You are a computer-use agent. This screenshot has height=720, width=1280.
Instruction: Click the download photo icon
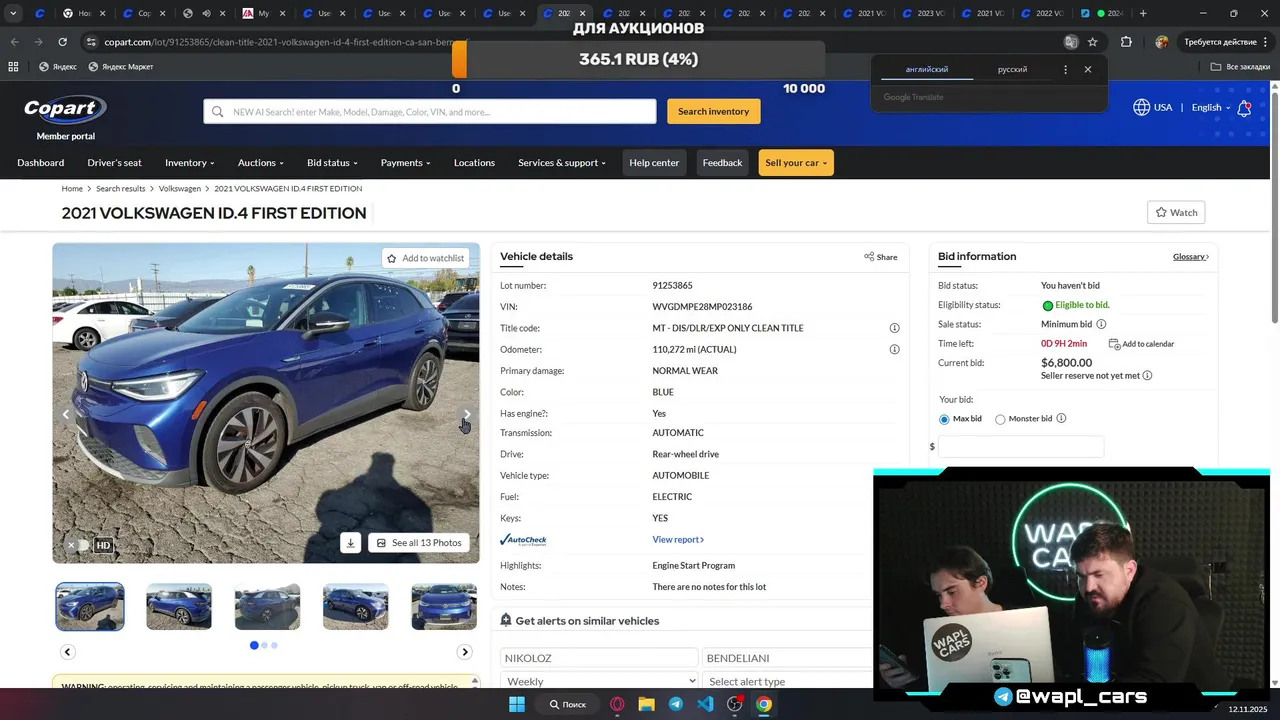coord(350,543)
